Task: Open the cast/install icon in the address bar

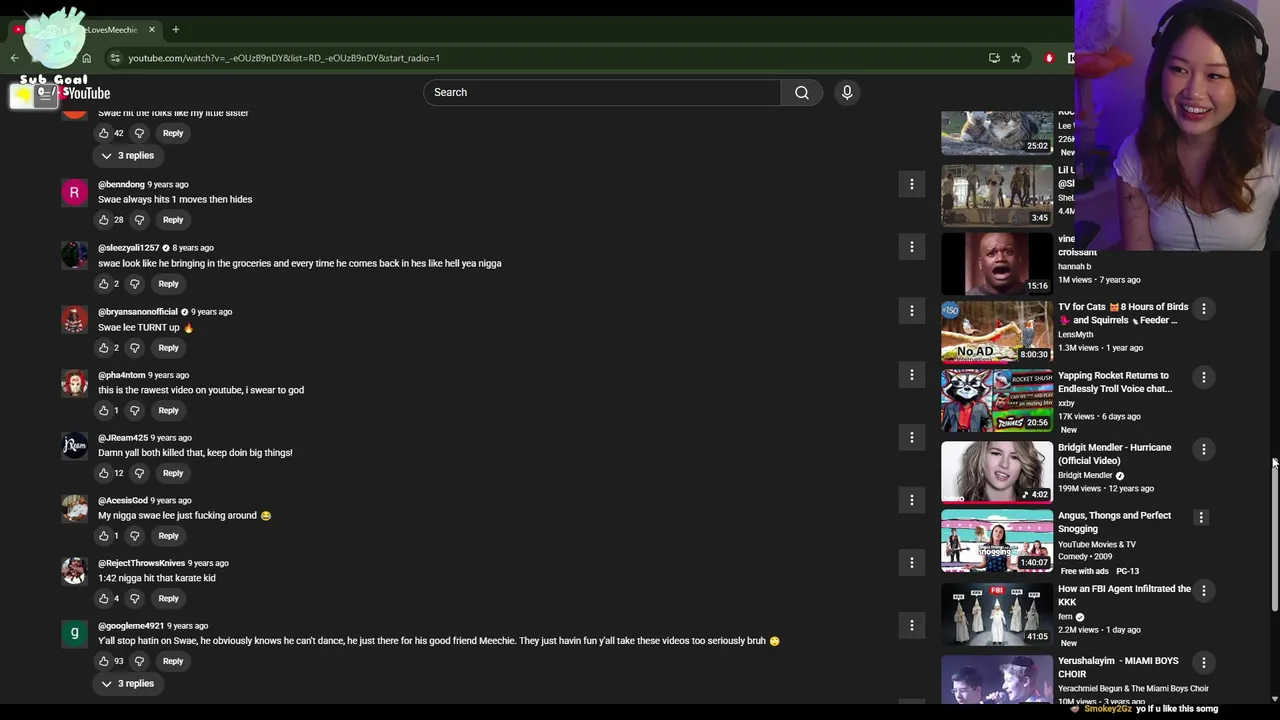Action: pos(994,58)
